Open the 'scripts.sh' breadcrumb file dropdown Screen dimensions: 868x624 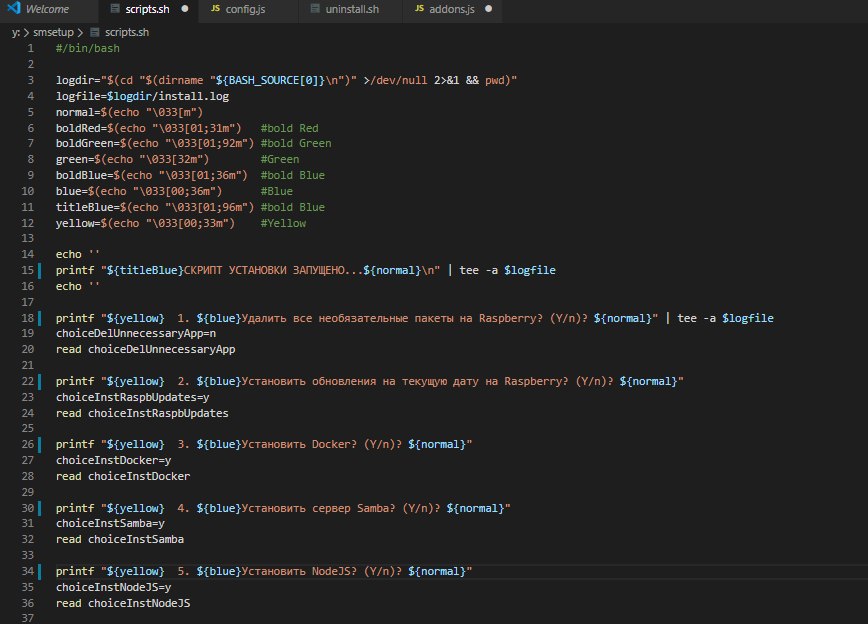[x=127, y=32]
